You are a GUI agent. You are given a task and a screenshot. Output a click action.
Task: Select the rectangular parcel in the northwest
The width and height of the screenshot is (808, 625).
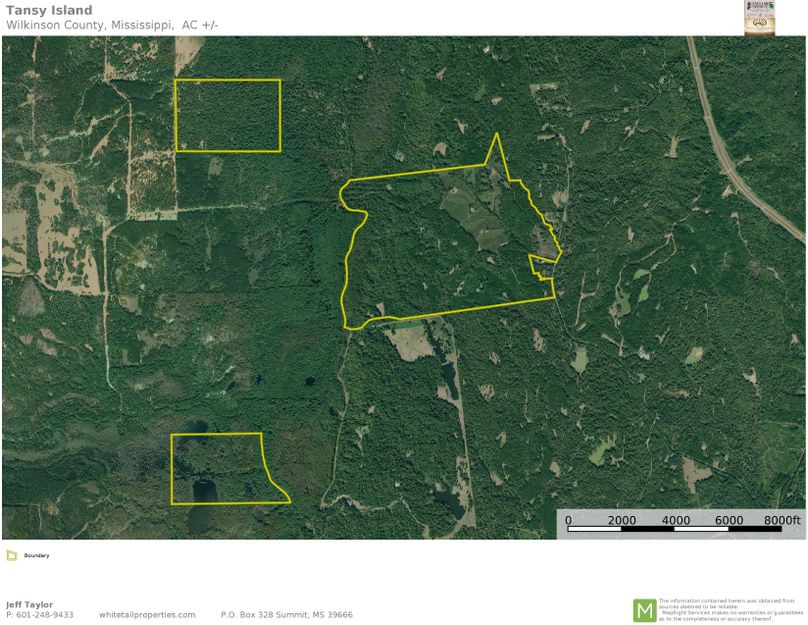[227, 116]
